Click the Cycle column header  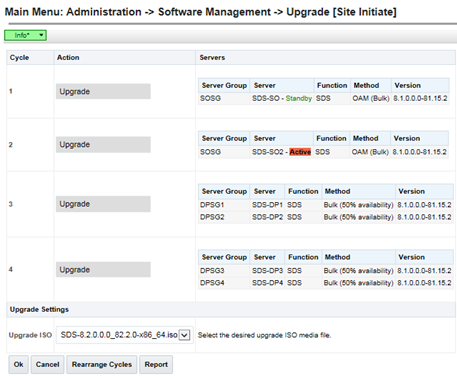tap(19, 57)
